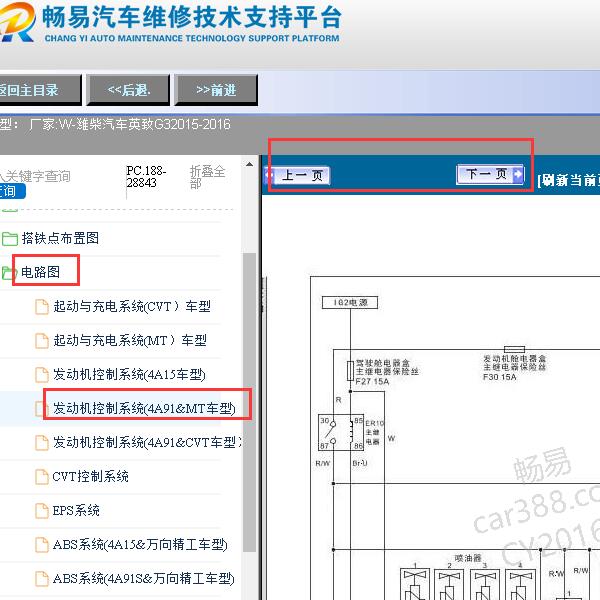Open the CVT控制系统 diagram
This screenshot has height=600, width=600.
pos(91,476)
